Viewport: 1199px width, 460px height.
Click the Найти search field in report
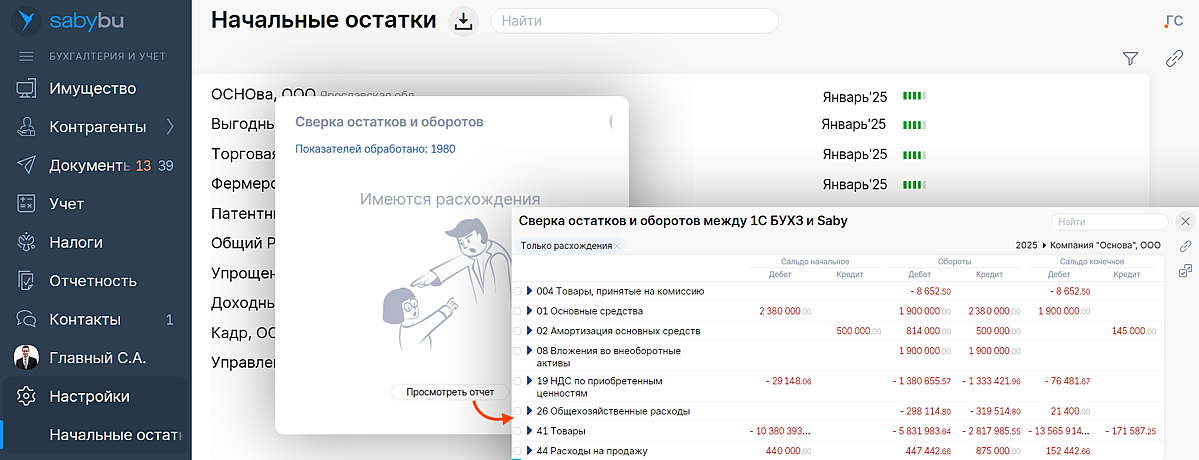pyautogui.click(x=1108, y=222)
